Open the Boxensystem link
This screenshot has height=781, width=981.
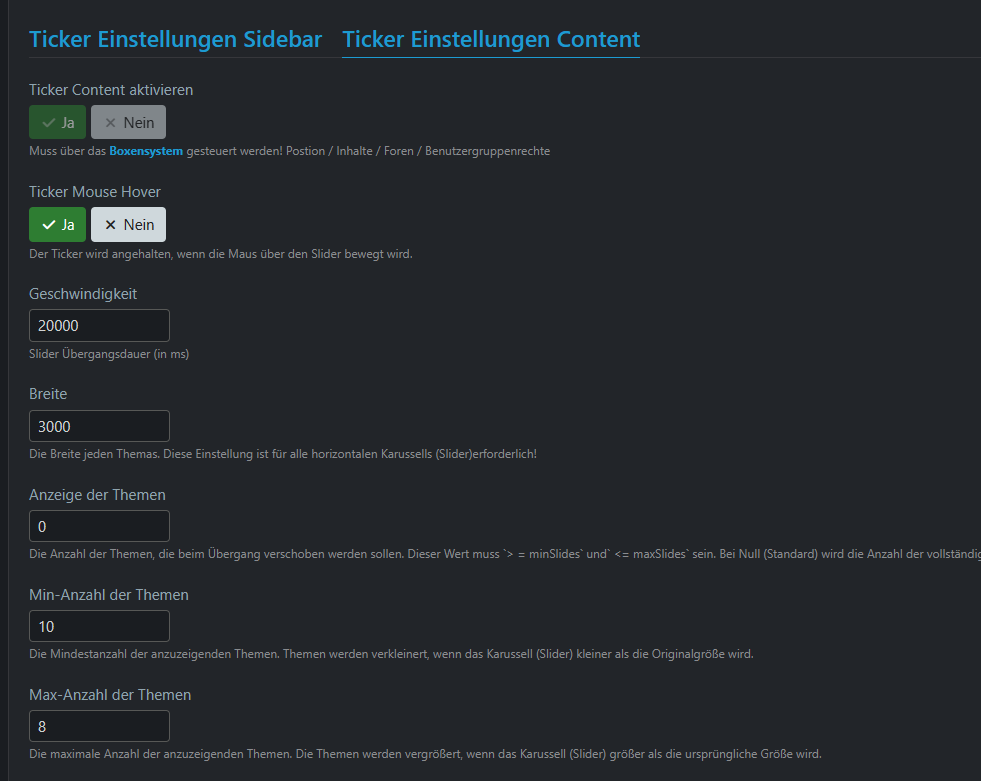(146, 151)
